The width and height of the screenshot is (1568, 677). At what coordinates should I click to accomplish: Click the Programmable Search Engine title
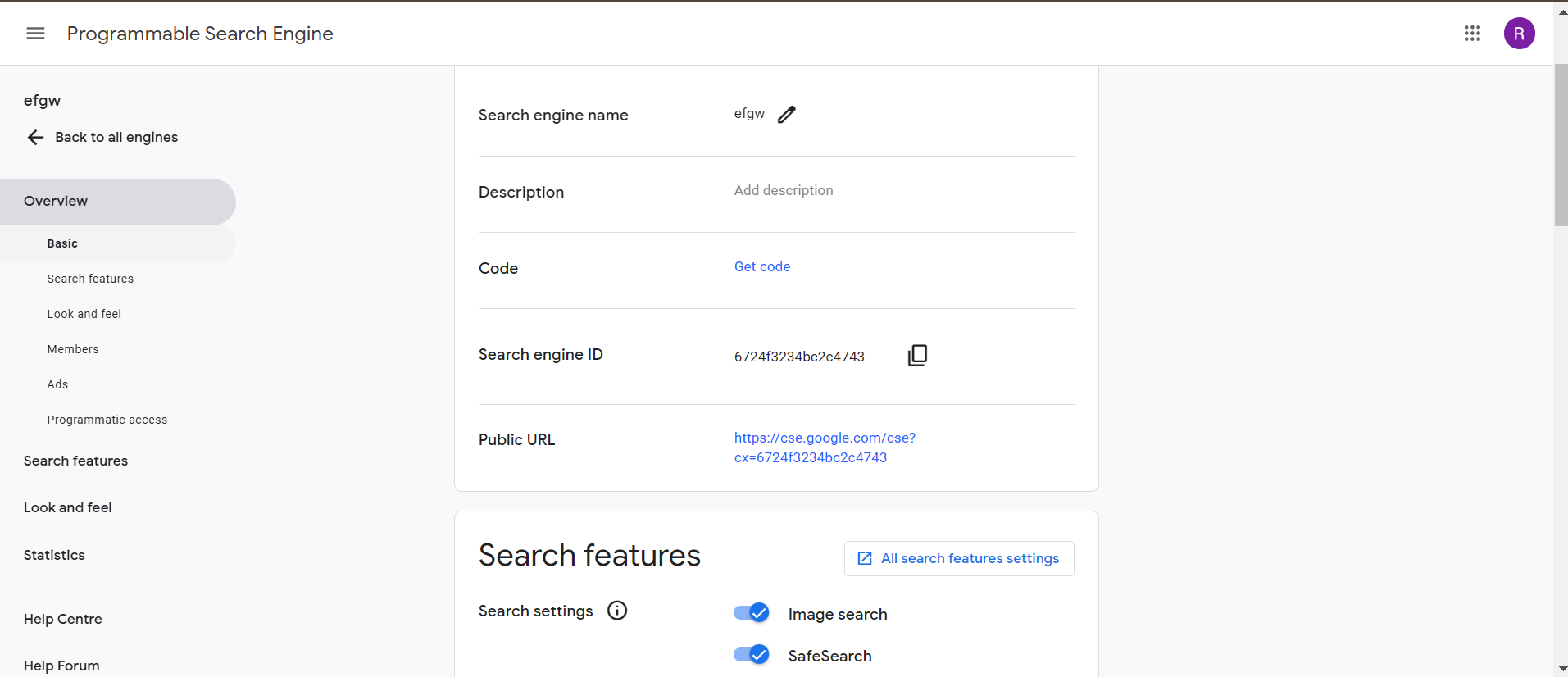tap(200, 34)
